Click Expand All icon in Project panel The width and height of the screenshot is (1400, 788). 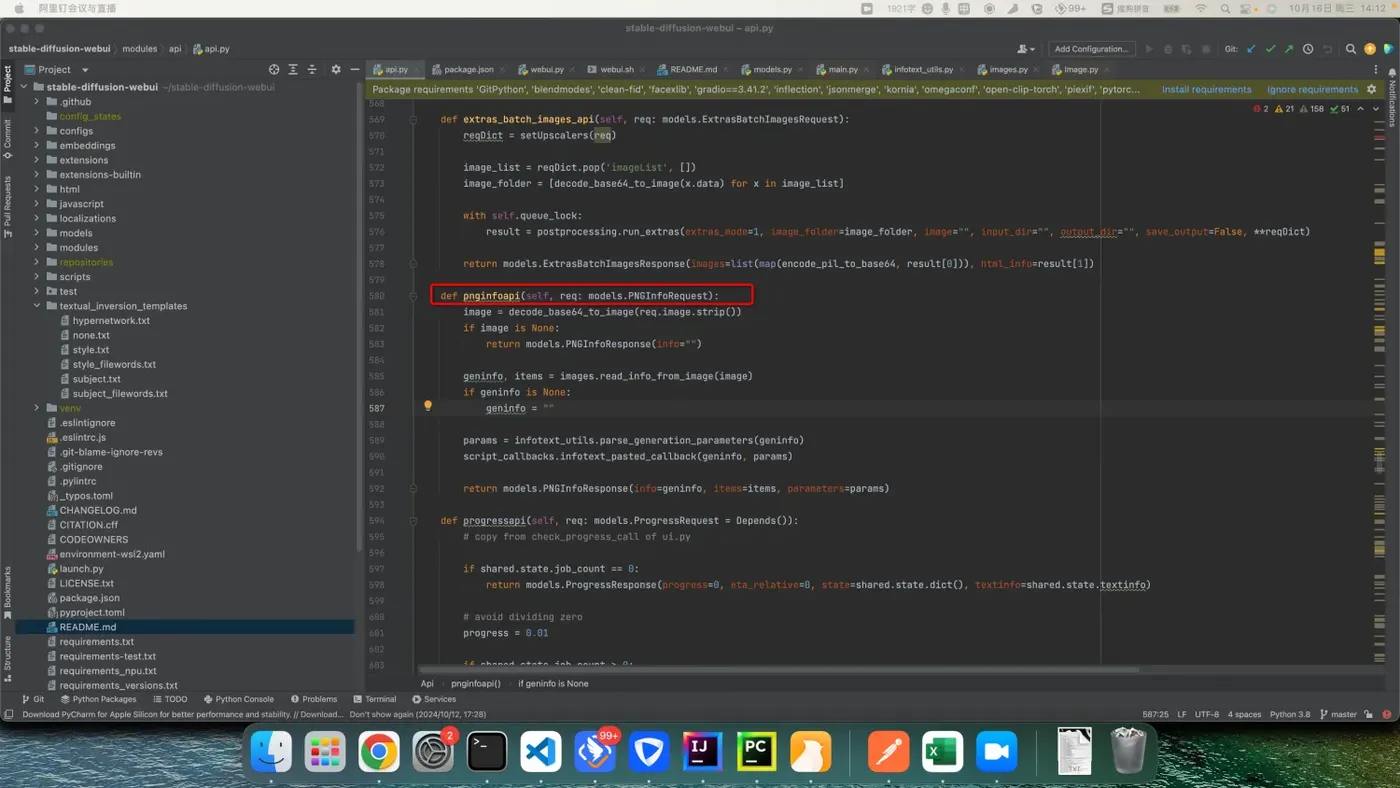point(293,70)
